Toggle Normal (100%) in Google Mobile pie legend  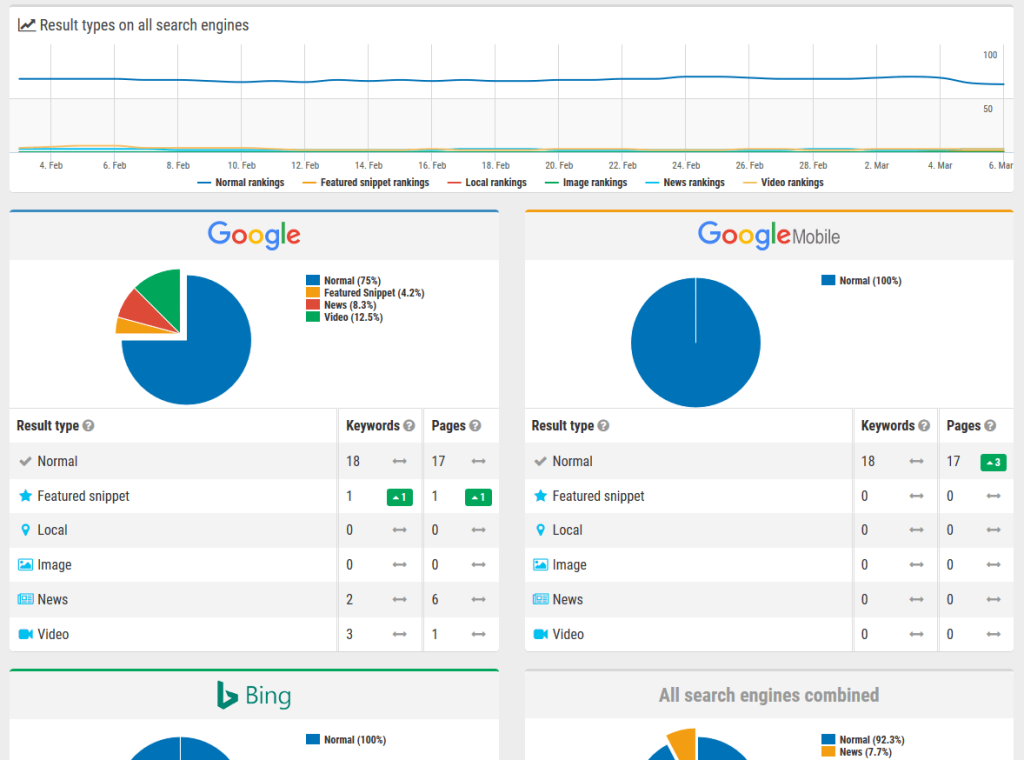pos(861,281)
